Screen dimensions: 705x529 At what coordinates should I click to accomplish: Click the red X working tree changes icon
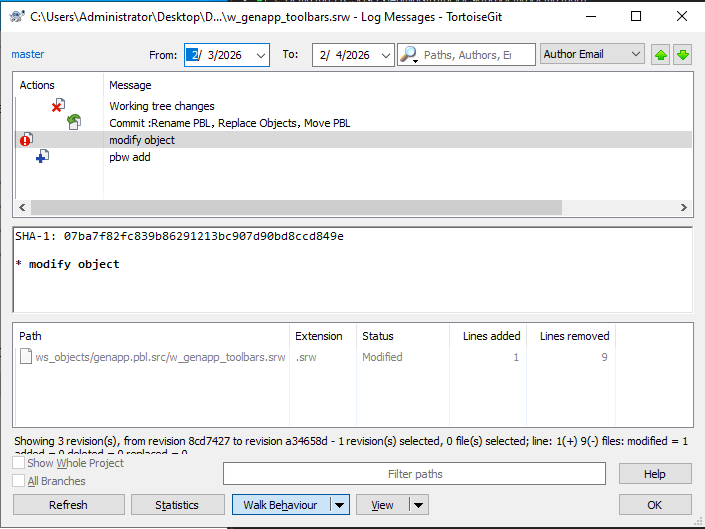(x=58, y=106)
